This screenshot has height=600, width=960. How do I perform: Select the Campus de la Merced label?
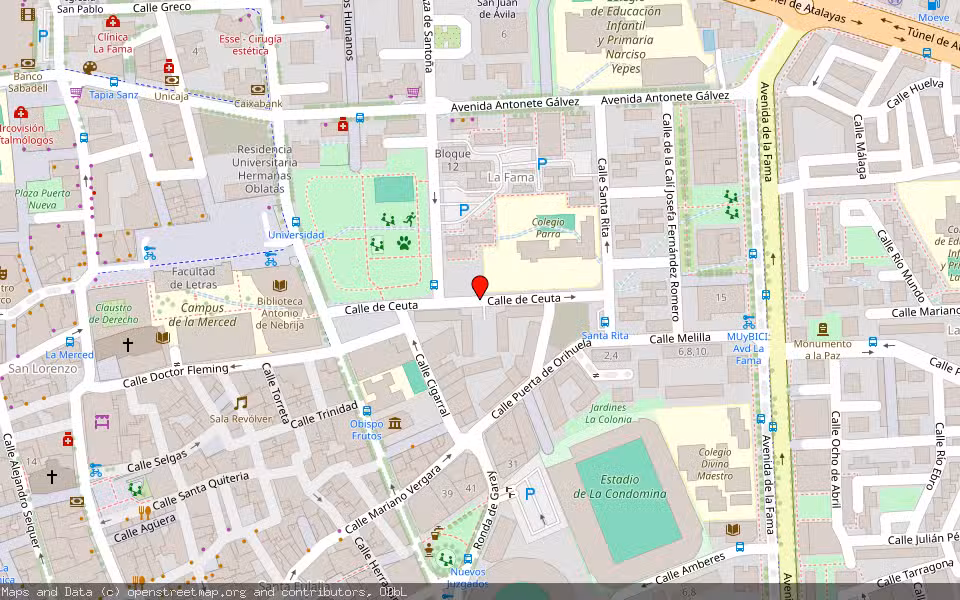[202, 315]
